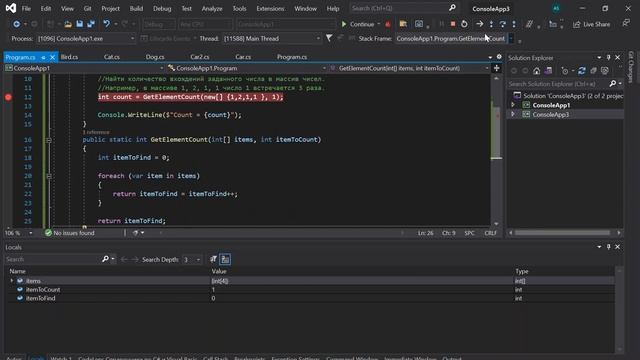Close the active Program.cs tab
Viewport: 640px width, 360px height.
pyautogui.click(x=52, y=57)
